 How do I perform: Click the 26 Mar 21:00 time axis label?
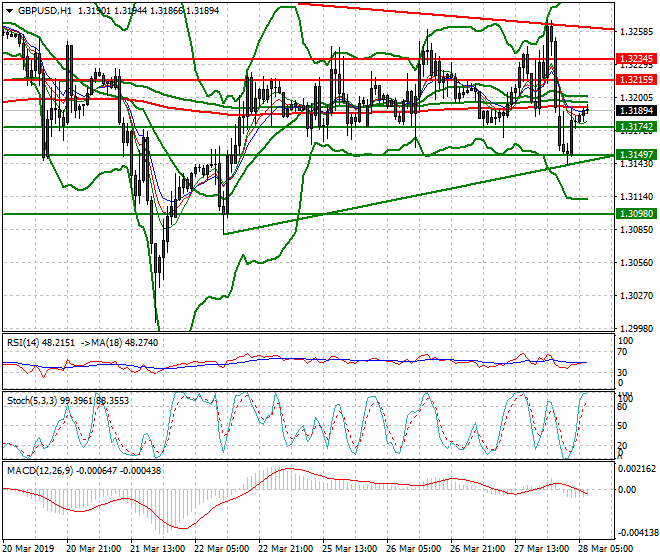click(478, 549)
